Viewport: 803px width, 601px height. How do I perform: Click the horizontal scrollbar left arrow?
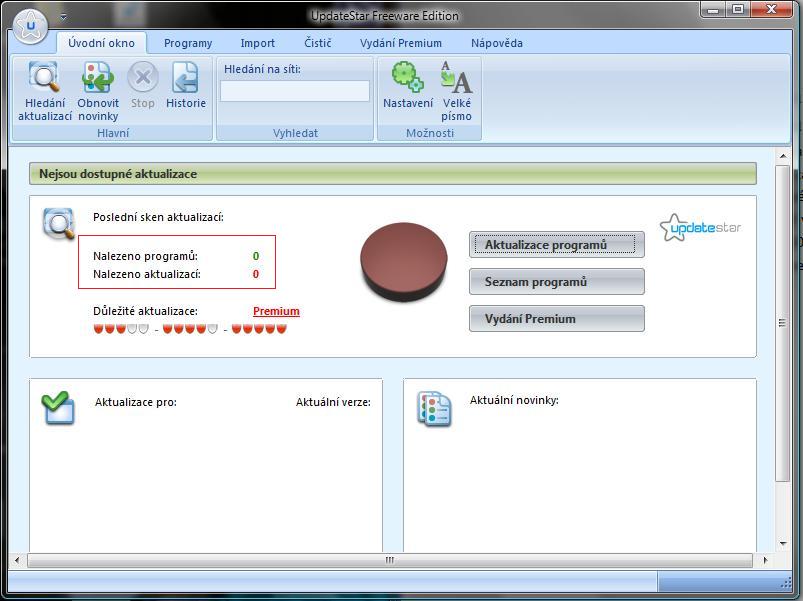17,560
